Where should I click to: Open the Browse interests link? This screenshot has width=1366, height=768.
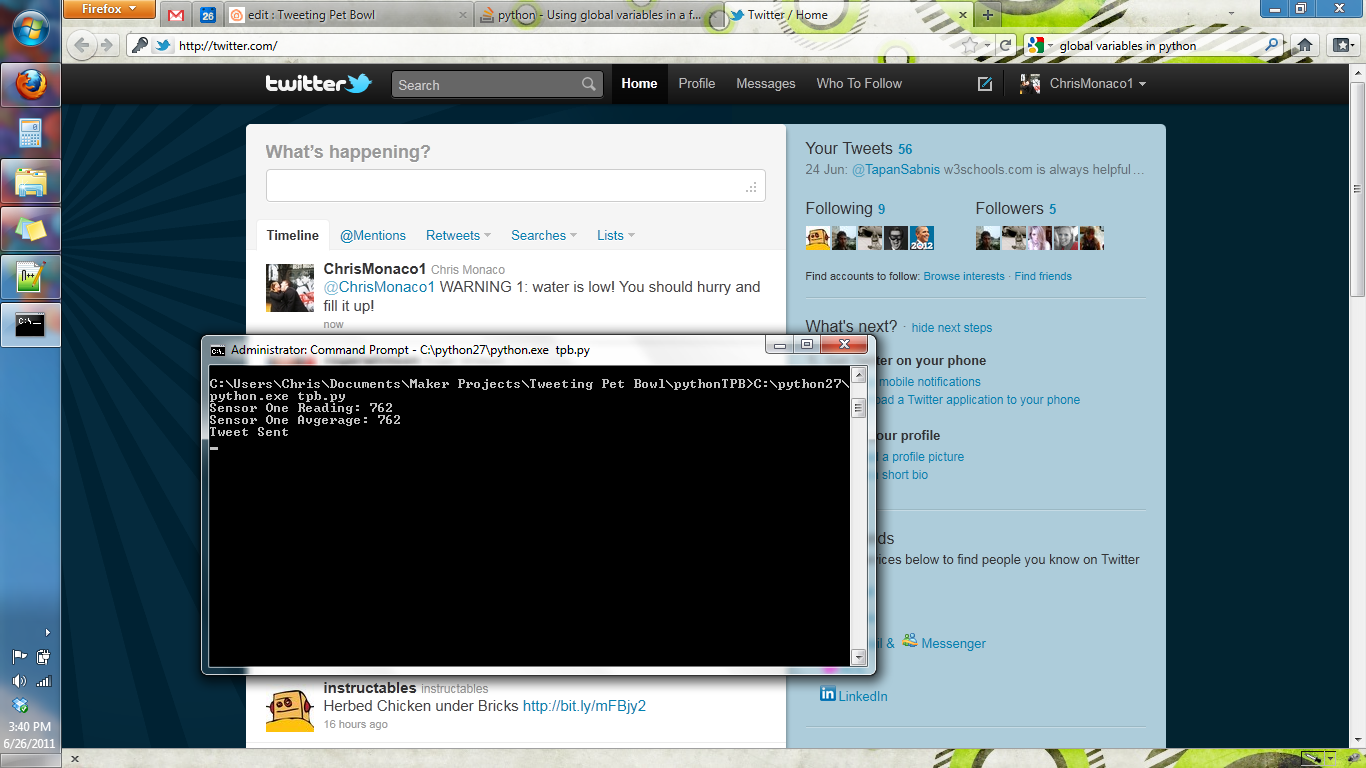pyautogui.click(x=964, y=276)
